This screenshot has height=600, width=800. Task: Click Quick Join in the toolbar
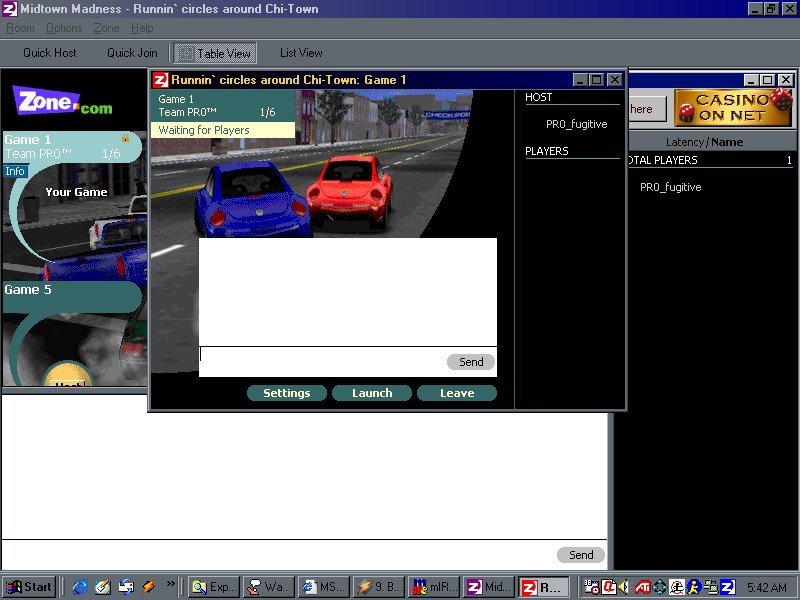click(x=132, y=53)
